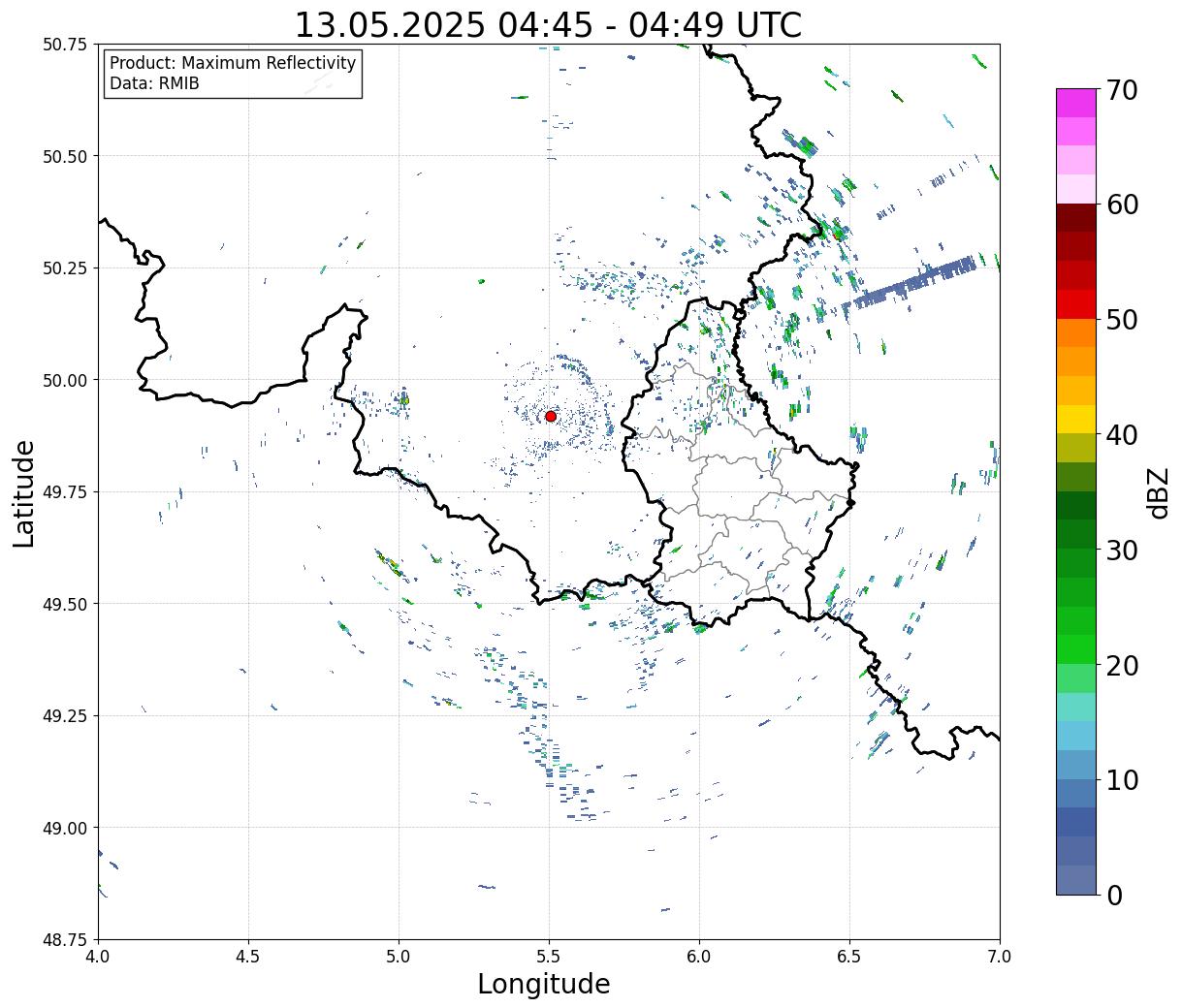Click the bright red swatch just above 50 dBZ
The height and width of the screenshot is (1008, 1182).
point(1076,303)
